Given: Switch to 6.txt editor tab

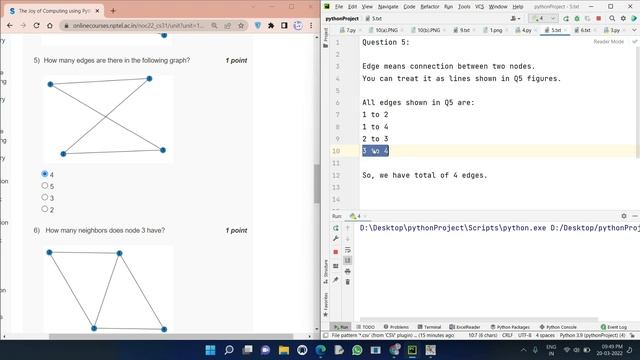Looking at the screenshot, I should (585, 30).
